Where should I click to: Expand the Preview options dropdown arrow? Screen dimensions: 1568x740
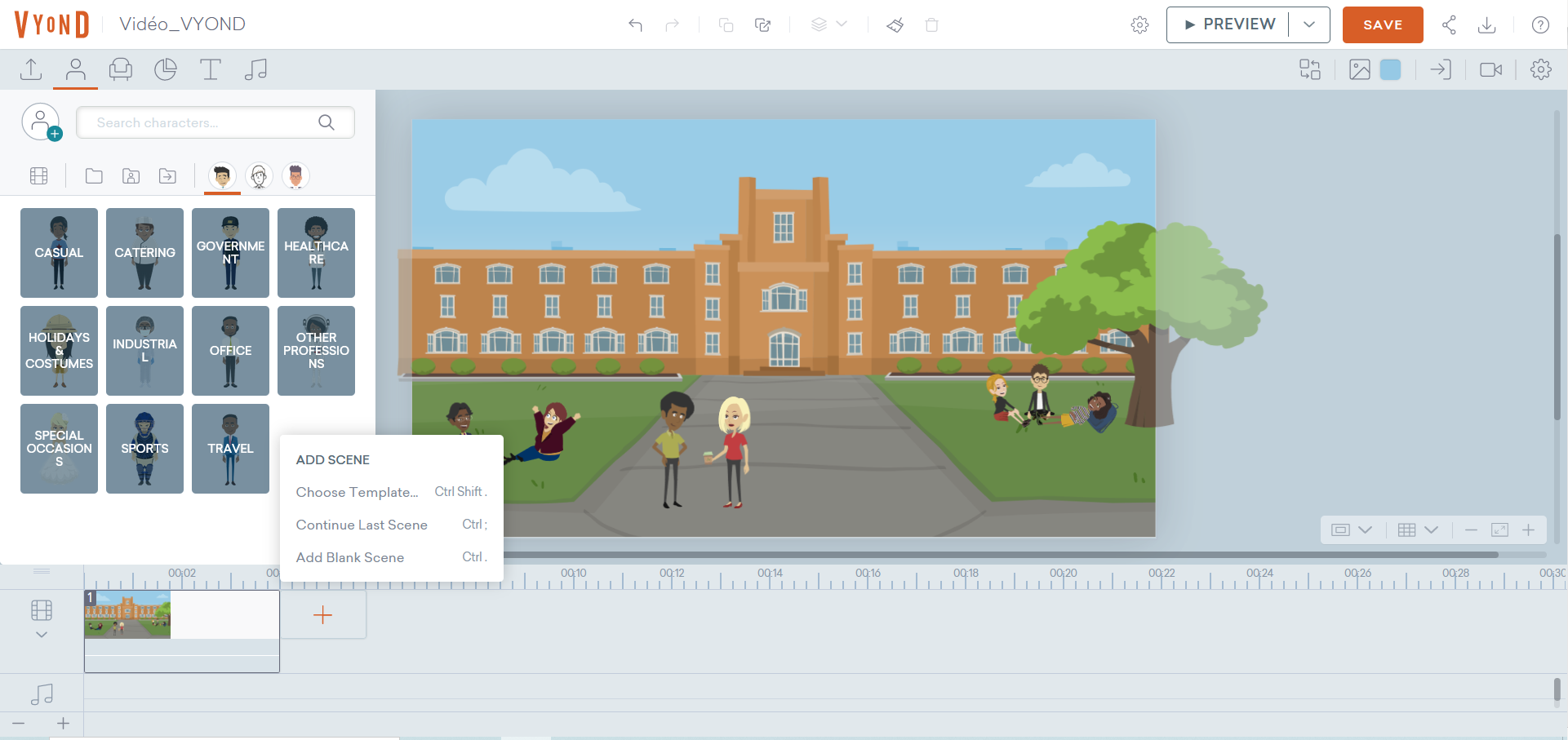pos(1309,24)
